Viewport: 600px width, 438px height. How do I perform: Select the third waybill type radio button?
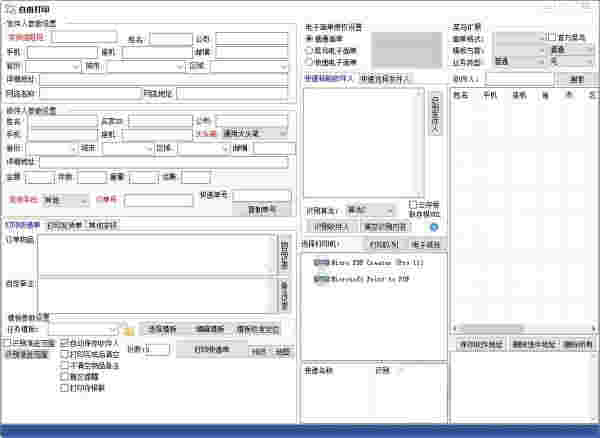coord(308,62)
